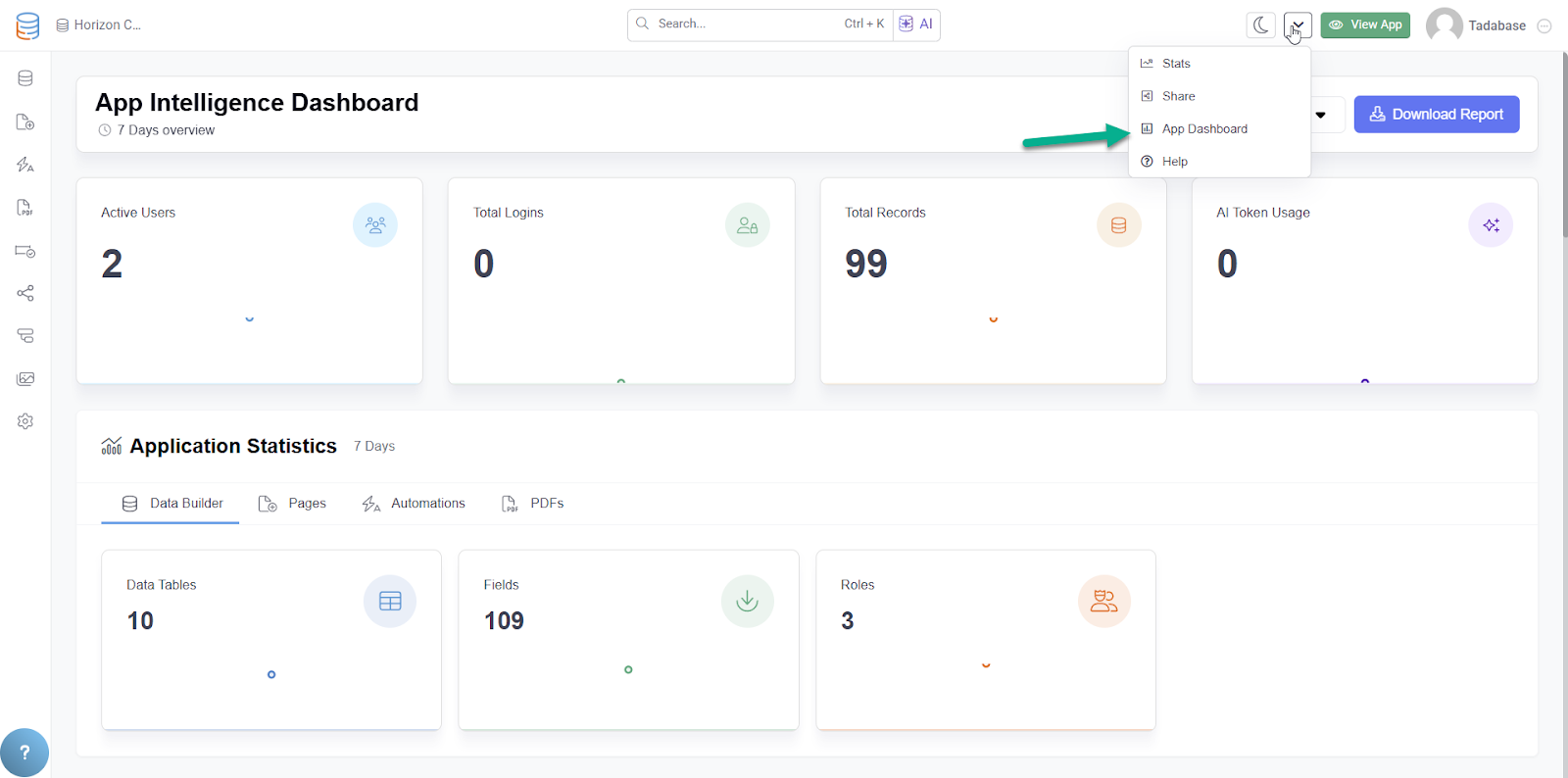Open Data Builder in the left sidebar

(x=25, y=78)
